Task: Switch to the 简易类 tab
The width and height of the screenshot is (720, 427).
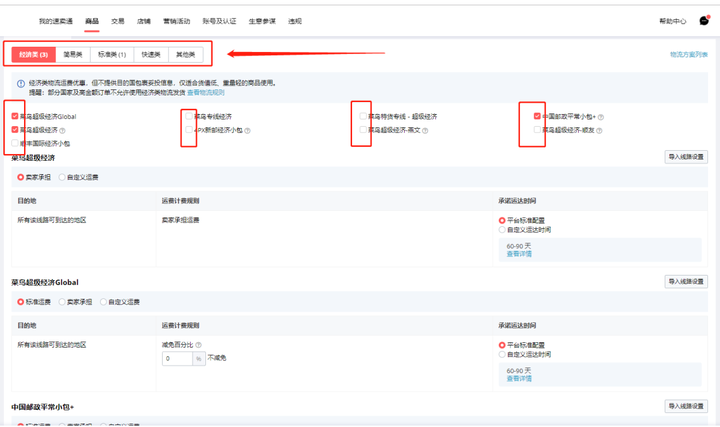Action: [73, 54]
